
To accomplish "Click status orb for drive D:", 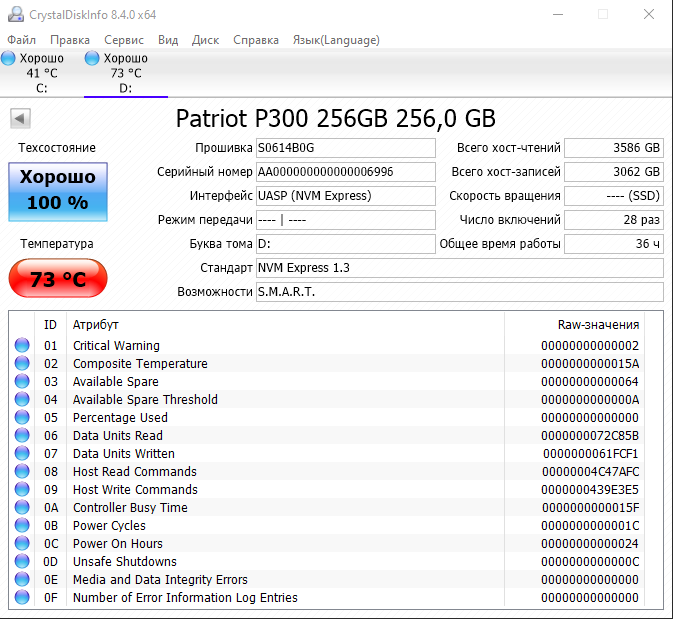I will click(x=93, y=59).
